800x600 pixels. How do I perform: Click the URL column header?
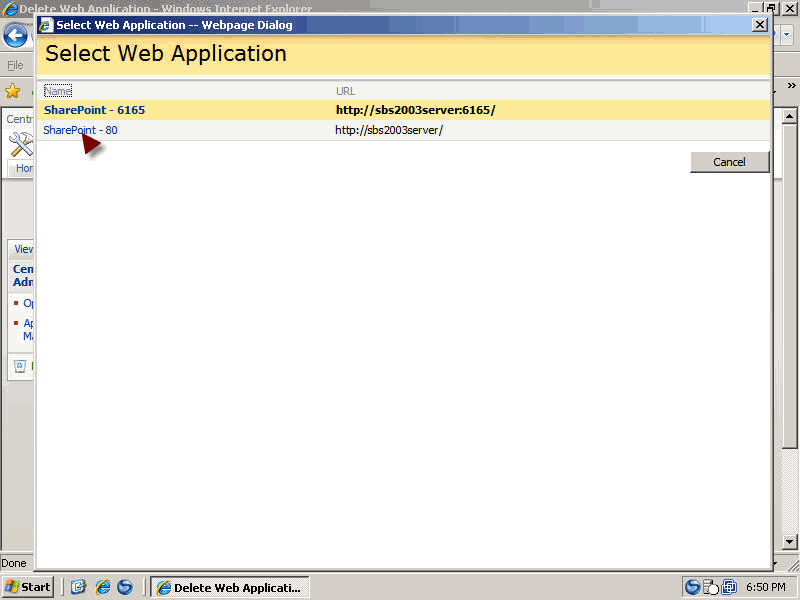(345, 91)
